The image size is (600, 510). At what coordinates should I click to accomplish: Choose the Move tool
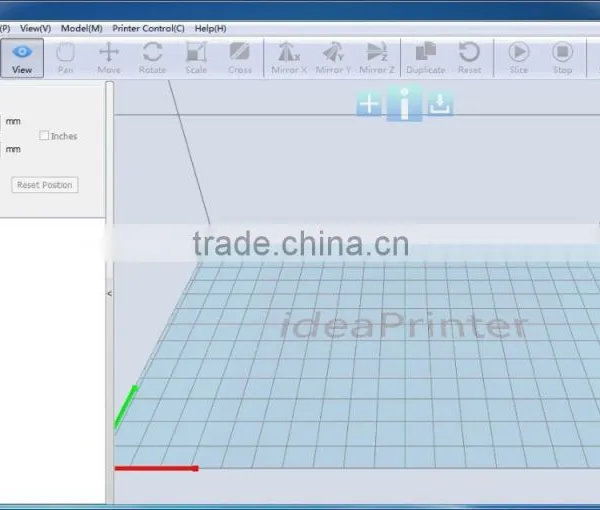(x=109, y=58)
